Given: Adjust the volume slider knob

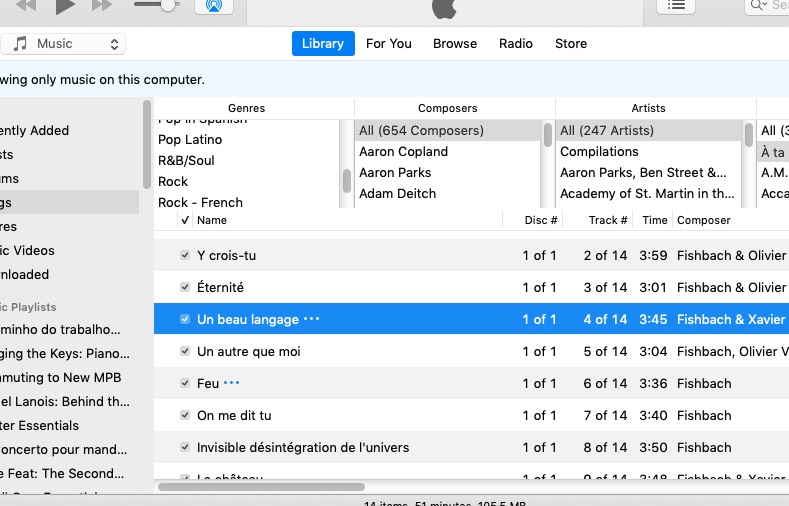Looking at the screenshot, I should point(168,5).
